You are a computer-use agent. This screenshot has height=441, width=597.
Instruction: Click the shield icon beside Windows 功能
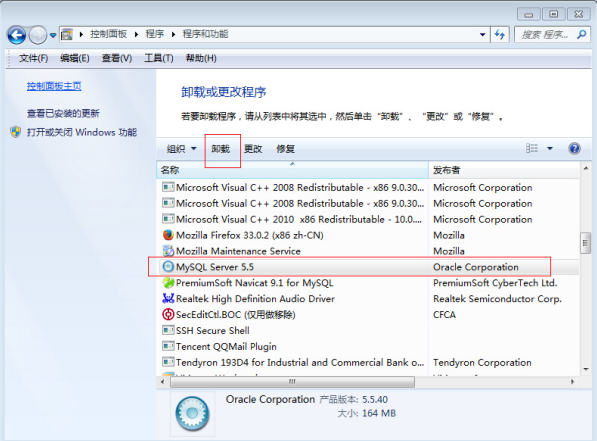16,132
